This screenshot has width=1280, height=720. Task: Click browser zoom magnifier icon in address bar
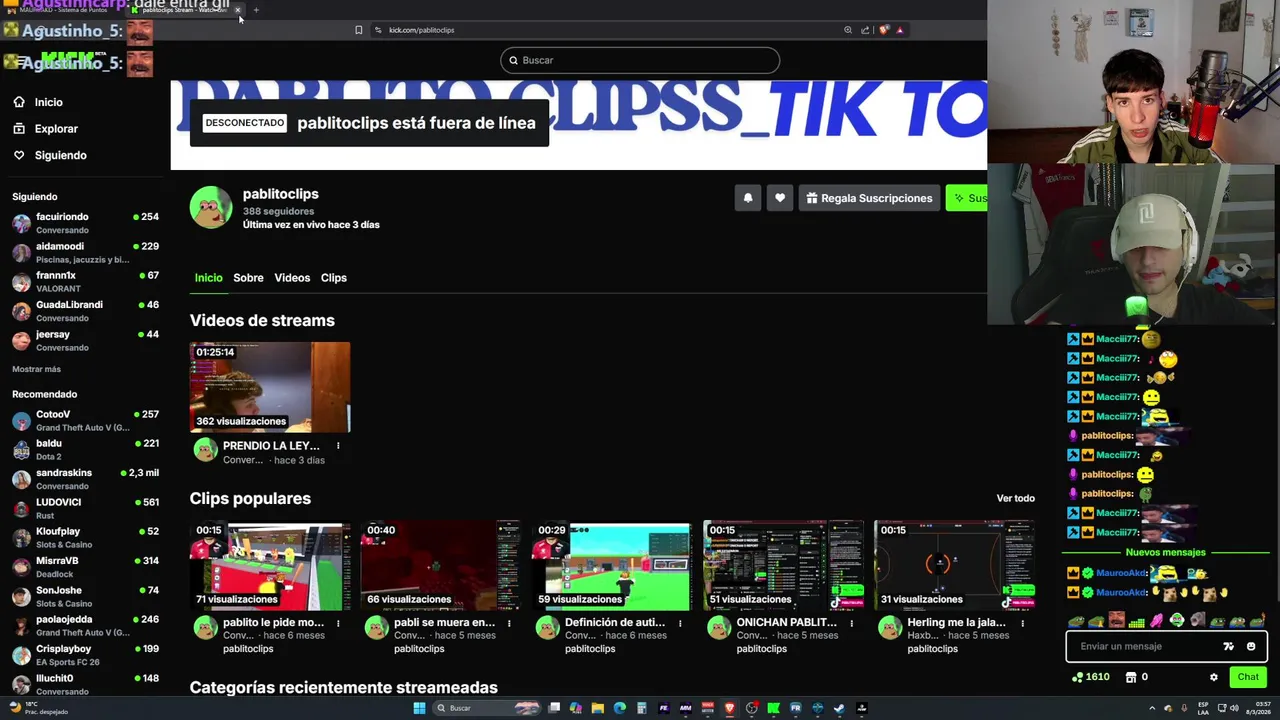(848, 30)
